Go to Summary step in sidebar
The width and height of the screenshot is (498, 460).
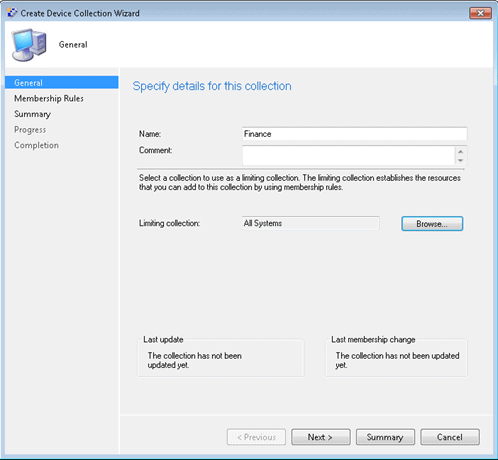coord(32,114)
